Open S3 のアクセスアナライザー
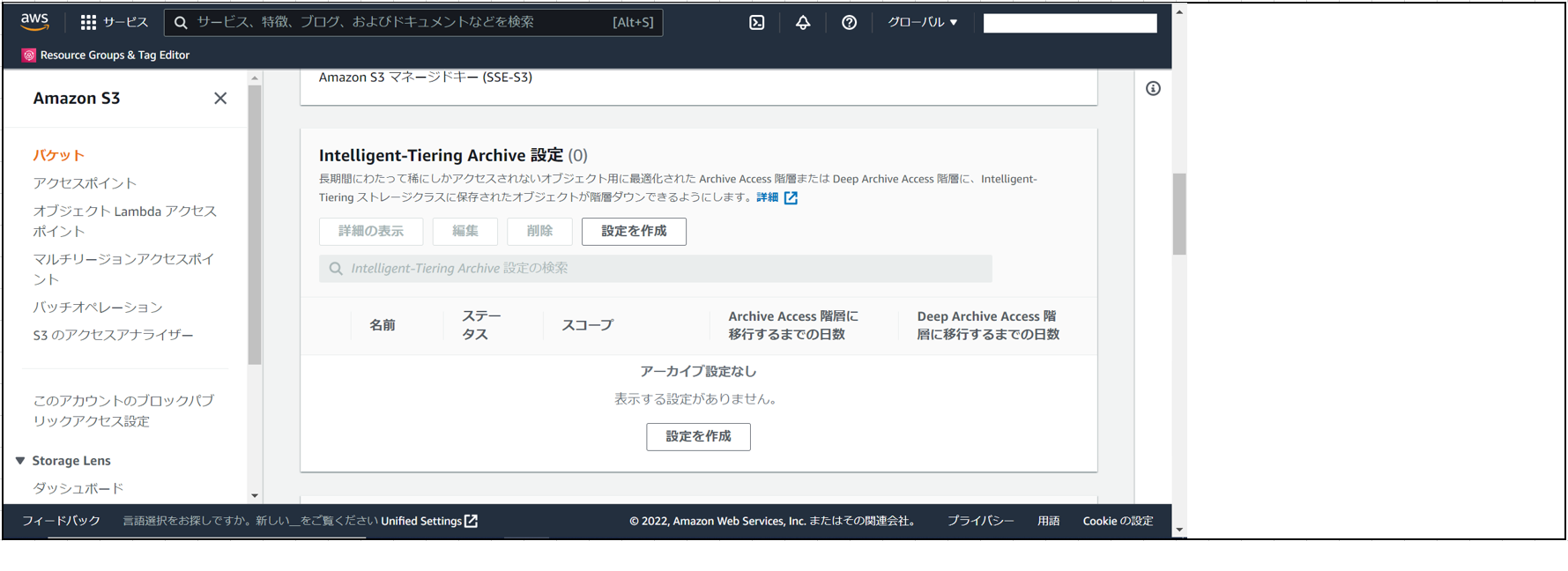 tap(113, 335)
